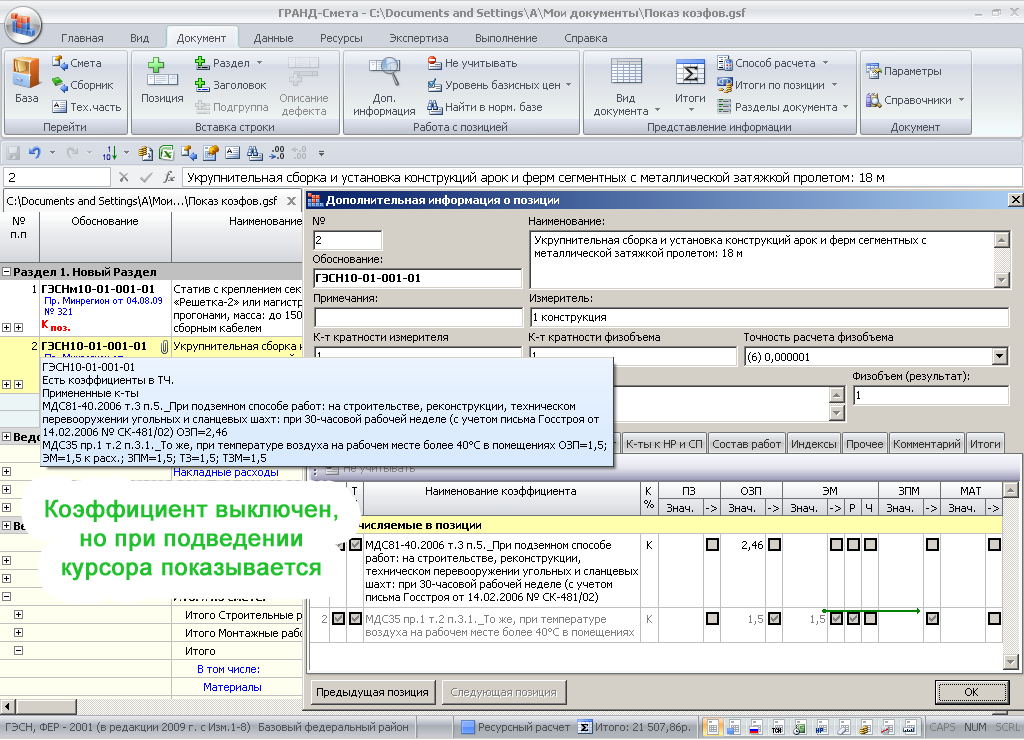Image resolution: width=1024 pixels, height=740 pixels.
Task: Open the База (database) large icon
Action: (26, 82)
